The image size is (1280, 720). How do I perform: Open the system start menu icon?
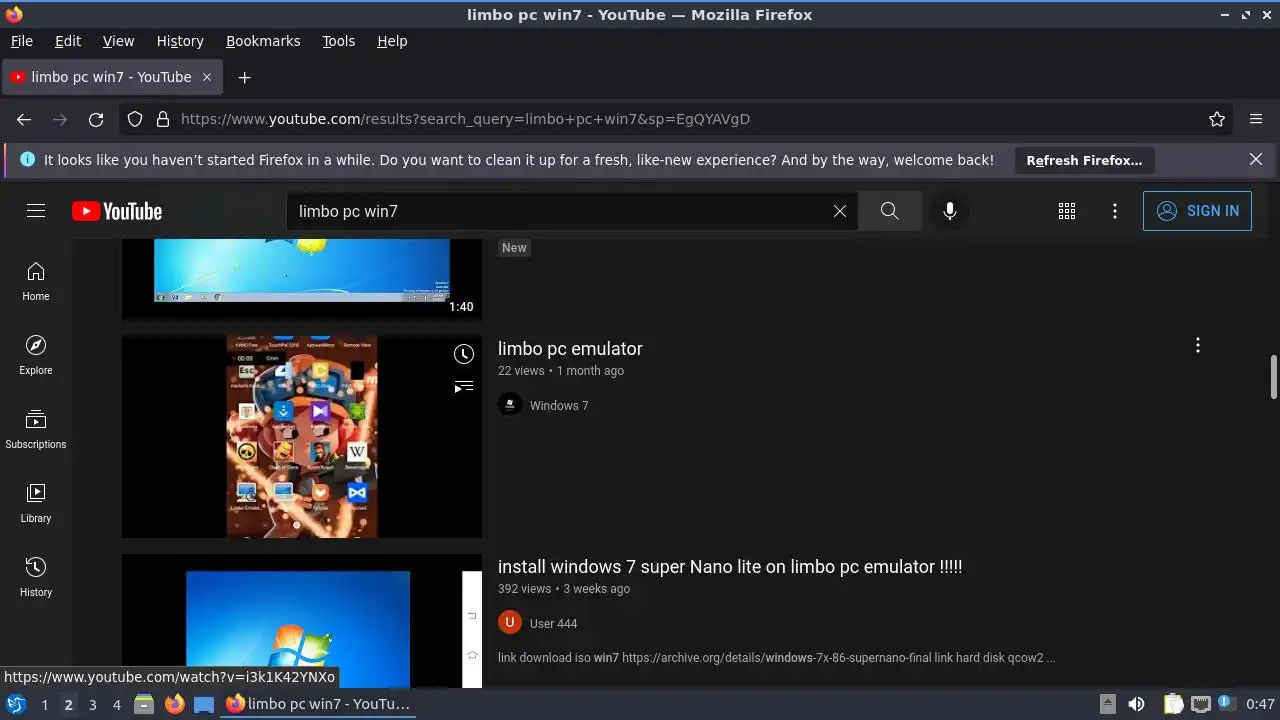pyautogui.click(x=15, y=704)
